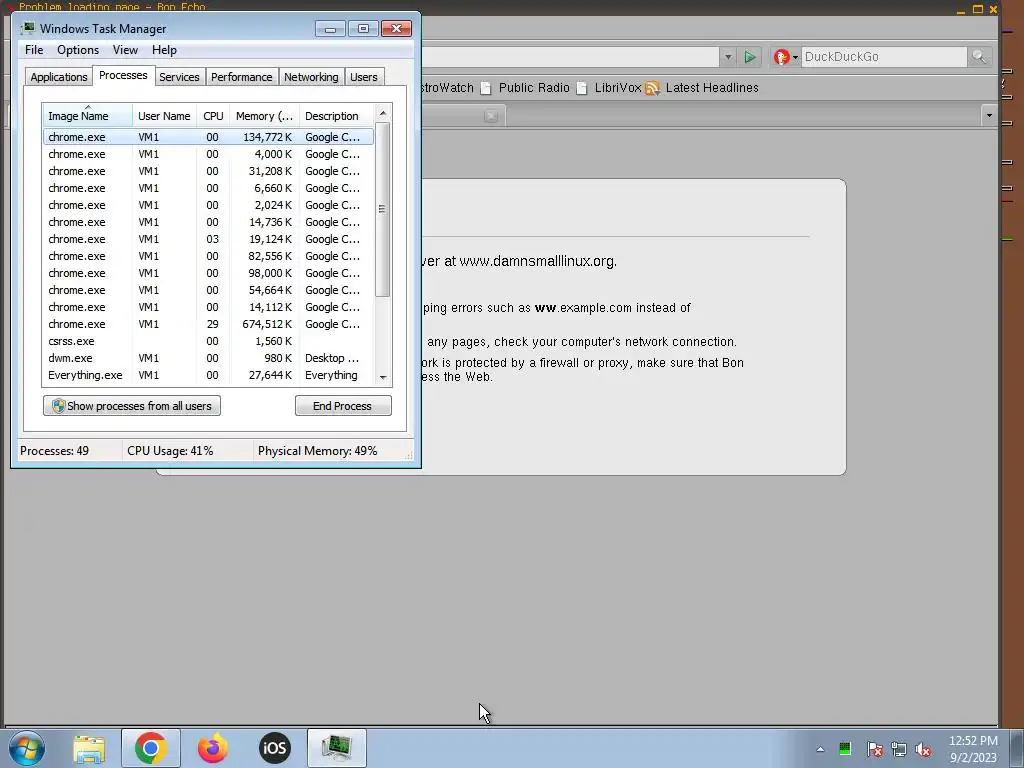Open the Task Manager Options menu
This screenshot has height=768, width=1024.
point(78,50)
